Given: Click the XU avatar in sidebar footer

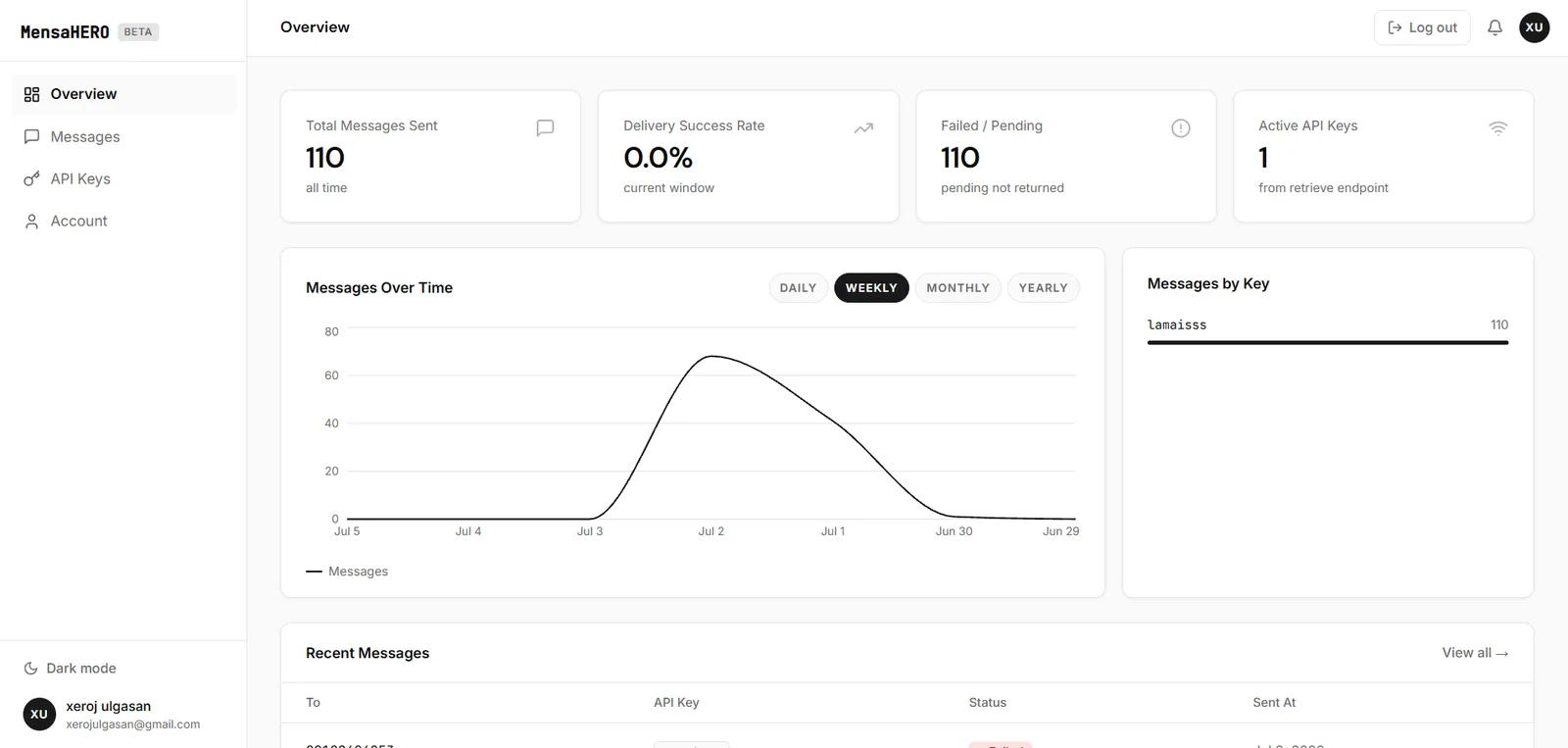Looking at the screenshot, I should [39, 715].
